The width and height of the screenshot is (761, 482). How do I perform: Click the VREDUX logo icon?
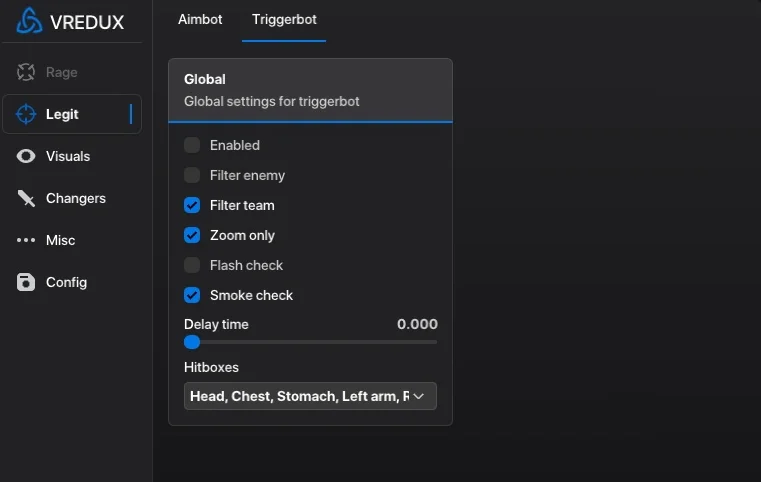click(29, 21)
